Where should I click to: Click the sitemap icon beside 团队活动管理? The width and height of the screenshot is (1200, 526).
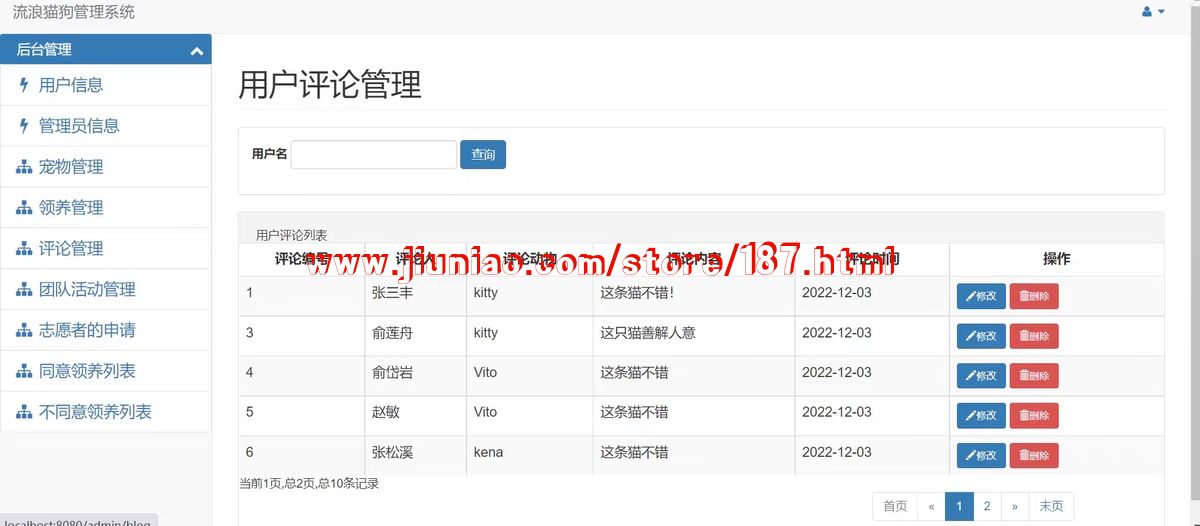[x=24, y=290]
